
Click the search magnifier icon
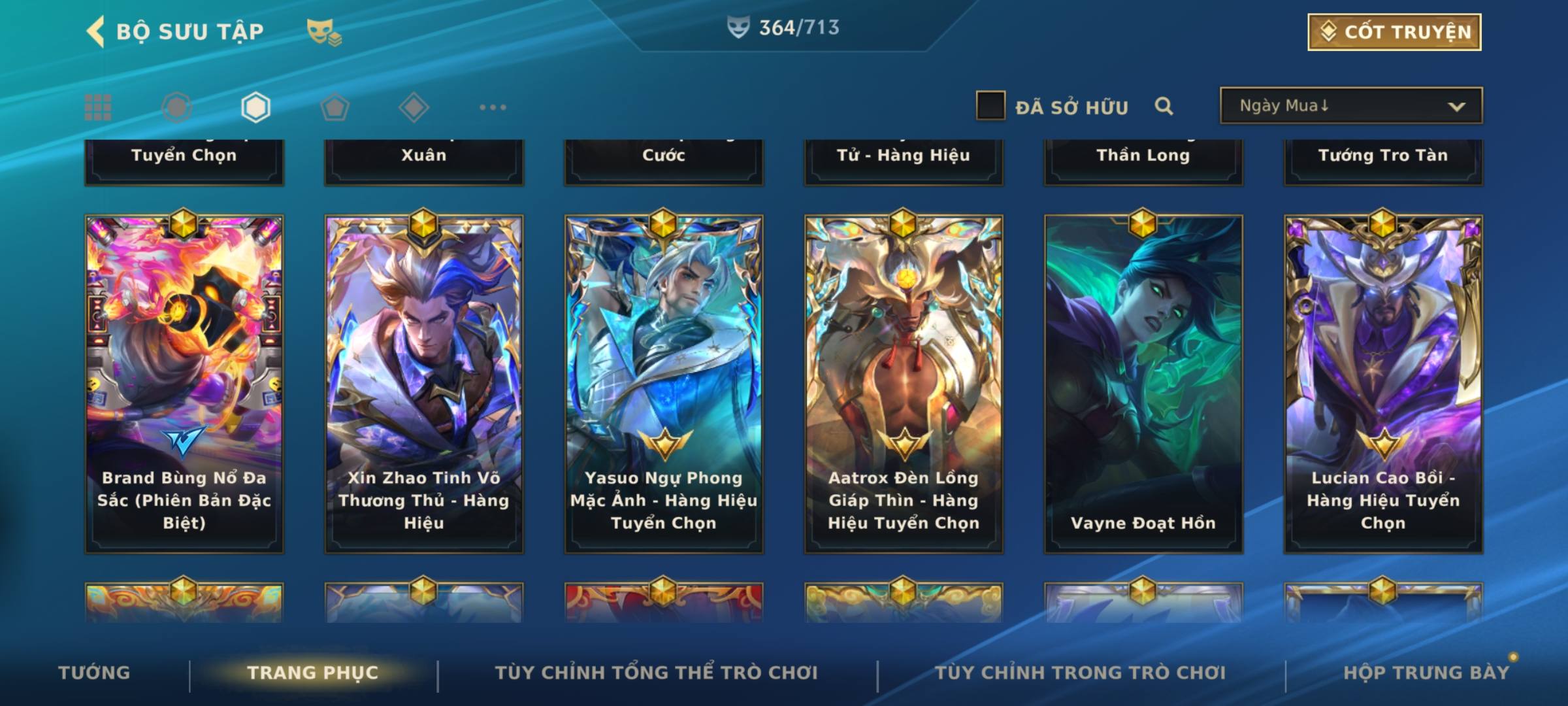coord(1164,106)
